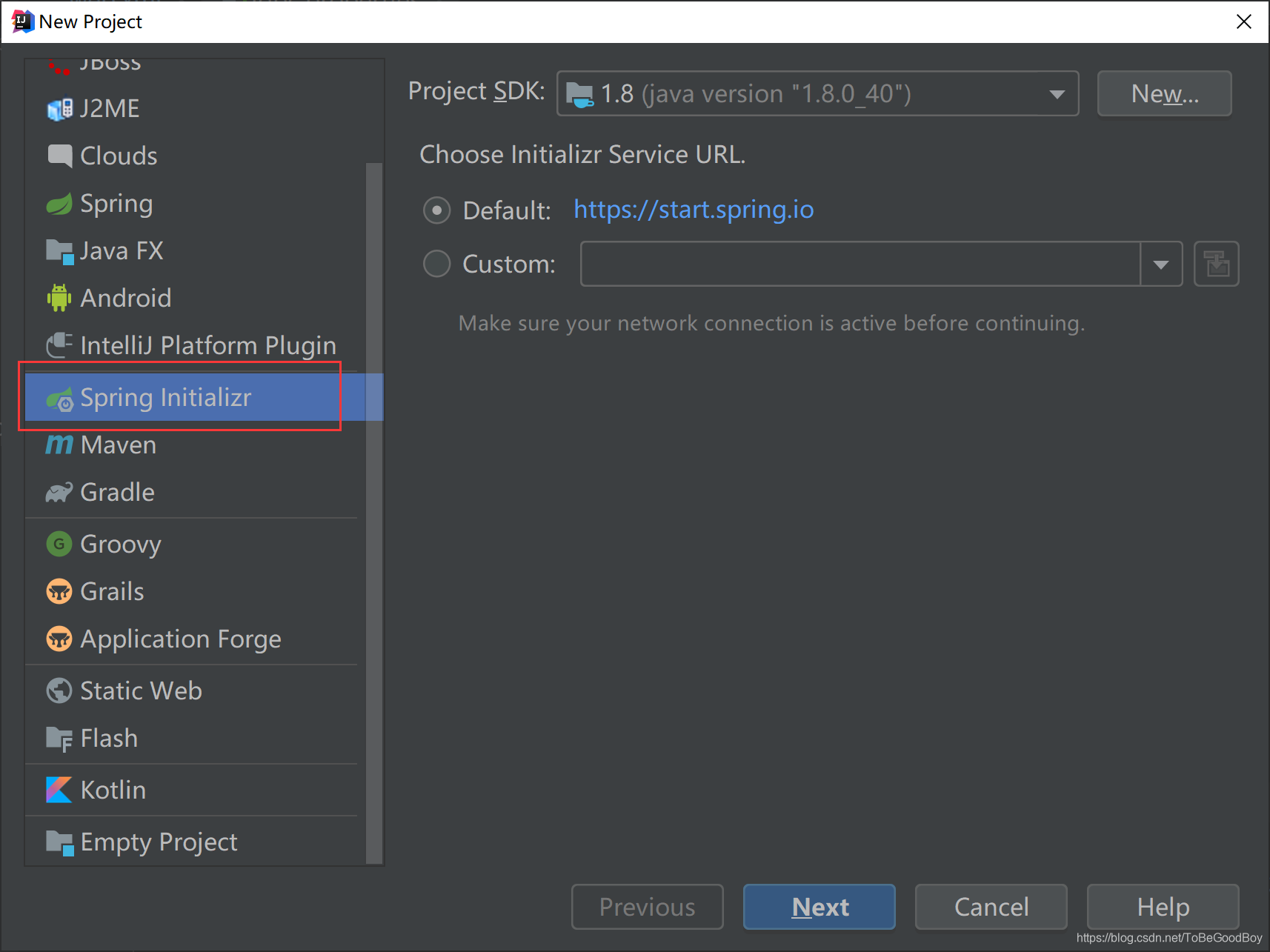Screen dimensions: 1270x952
Task: Choose J2ME in project types
Action: 196,109
